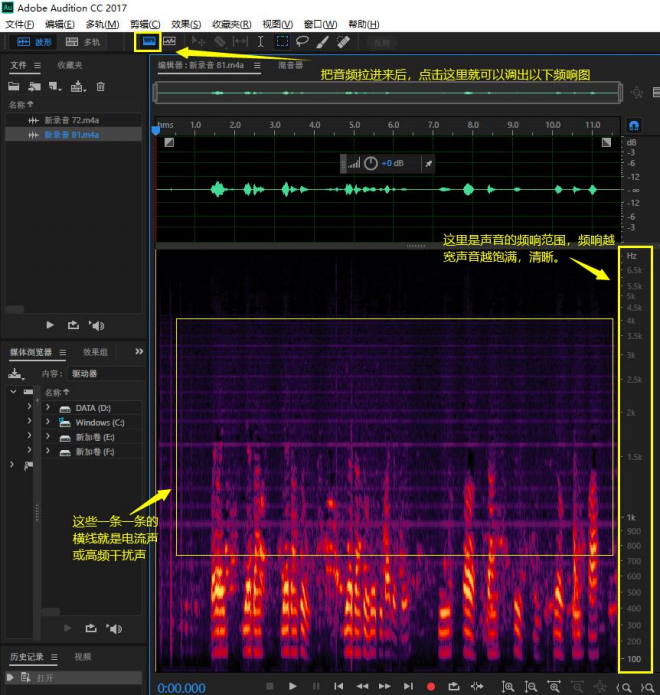This screenshot has width=660, height=695.
Task: Select the Razor tool in toolbar
Action: 220,42
